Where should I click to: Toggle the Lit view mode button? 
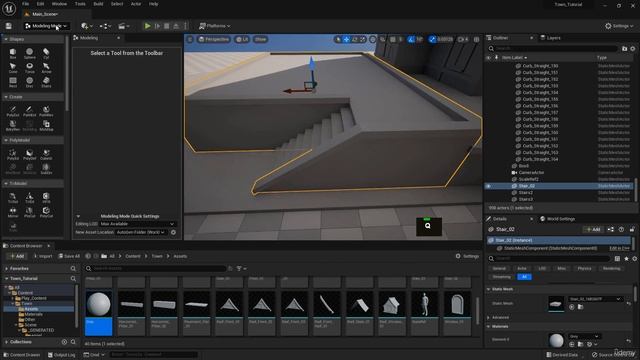point(242,39)
